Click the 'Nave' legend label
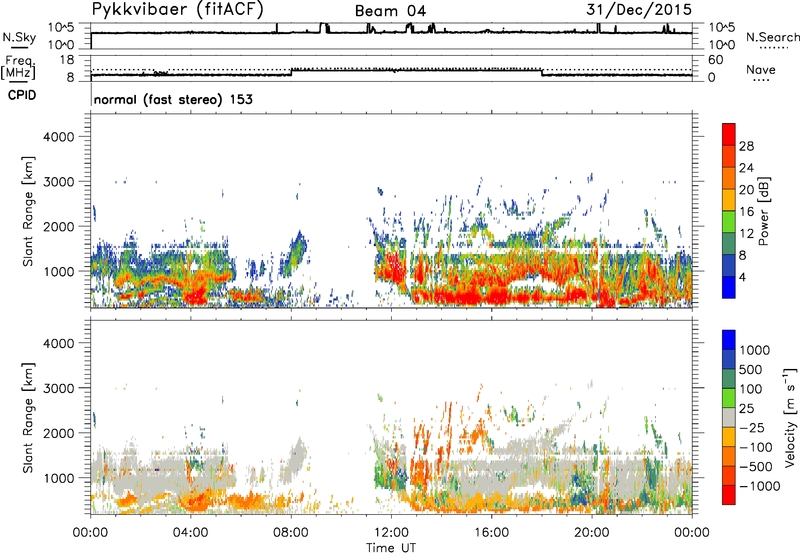800x554 pixels. point(761,69)
